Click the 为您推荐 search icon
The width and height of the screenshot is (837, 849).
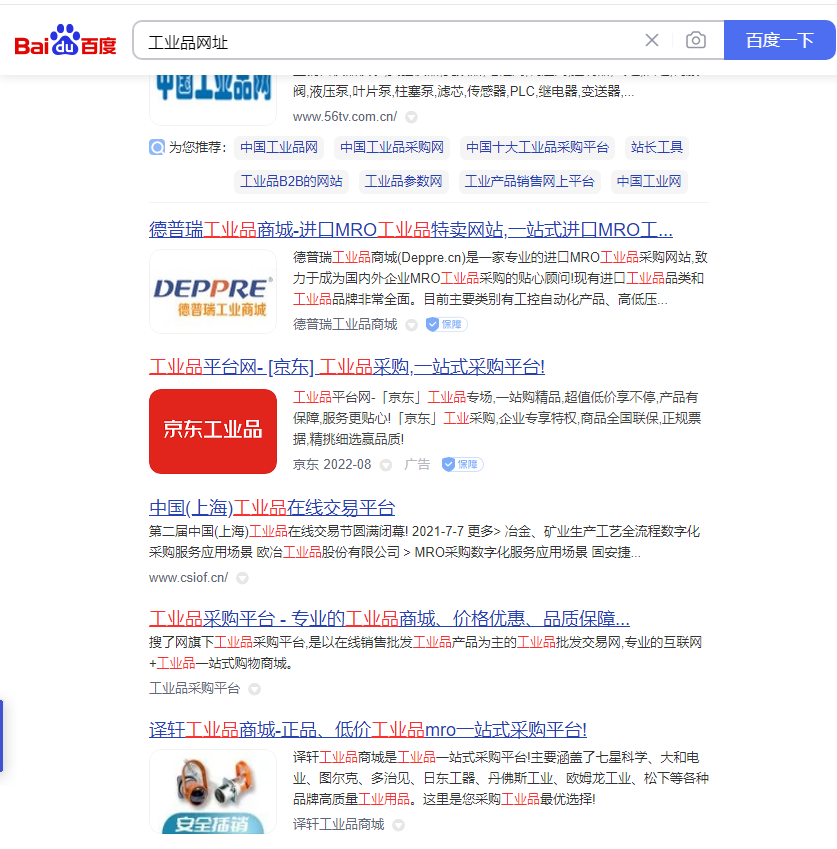tap(157, 147)
